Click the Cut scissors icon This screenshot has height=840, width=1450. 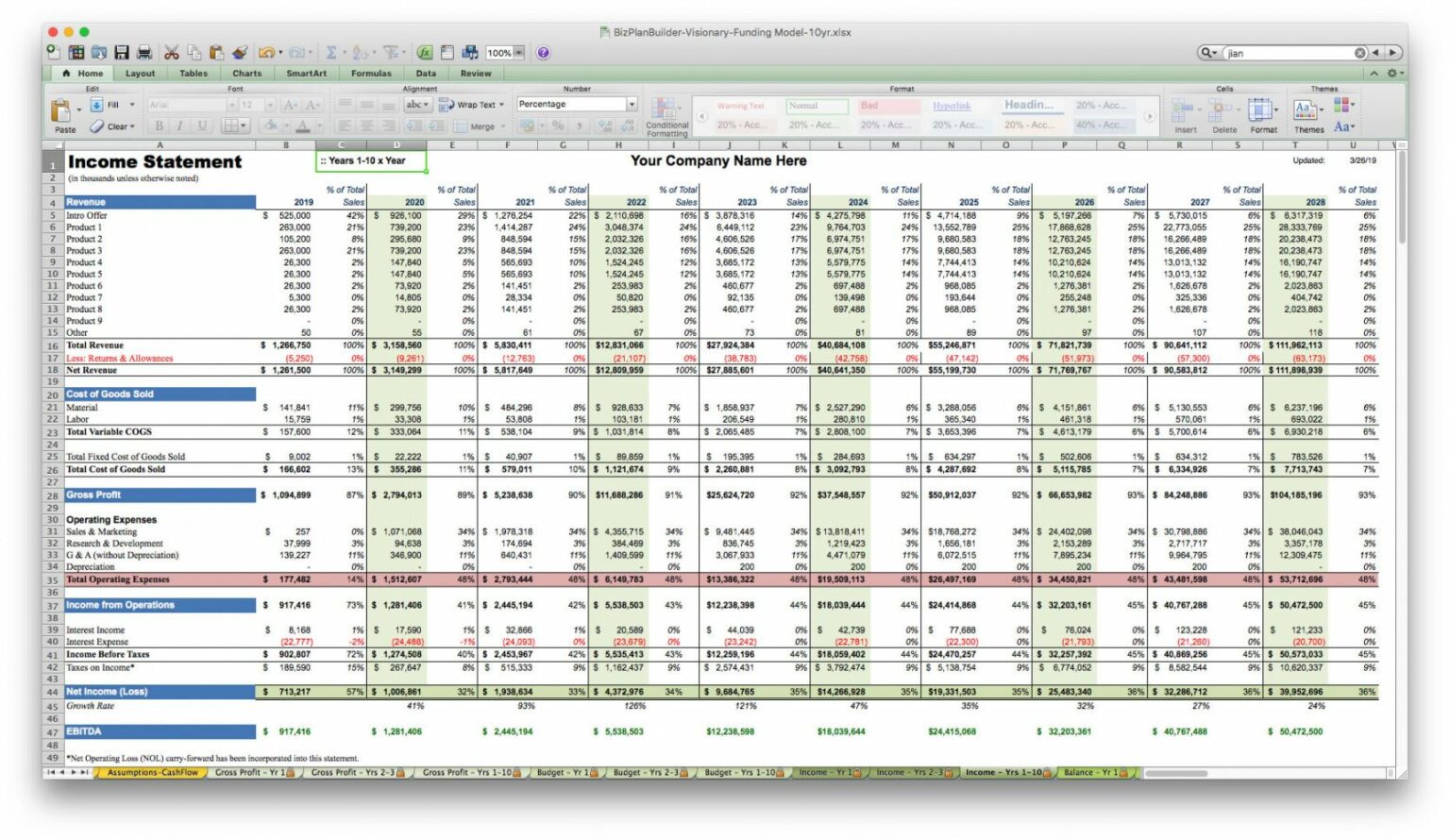click(171, 53)
